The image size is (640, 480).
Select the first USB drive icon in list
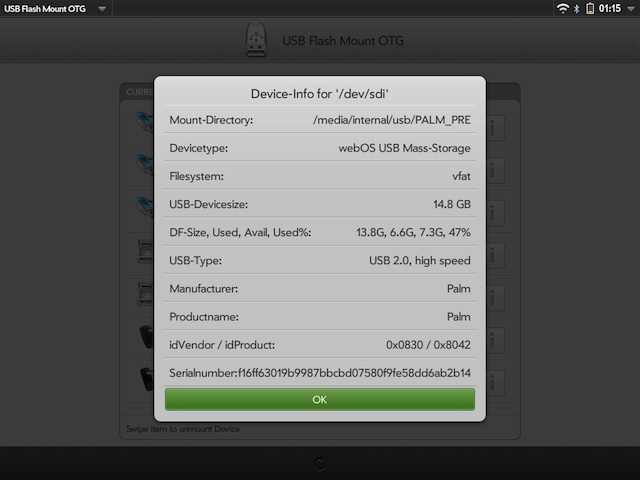pyautogui.click(x=144, y=122)
